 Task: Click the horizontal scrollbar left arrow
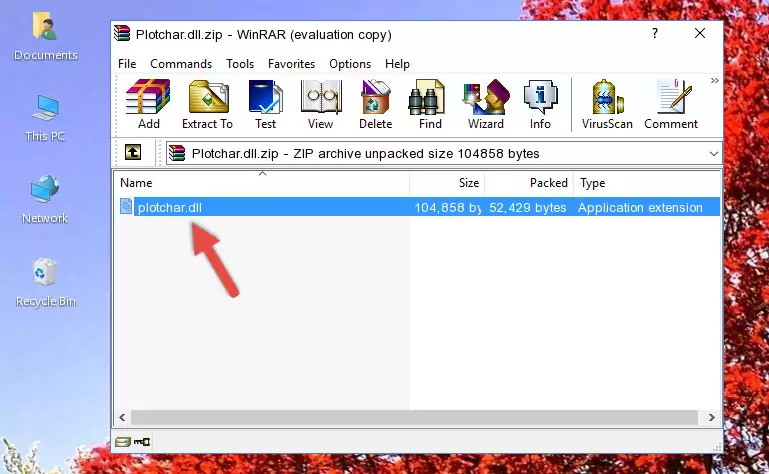[x=122, y=418]
